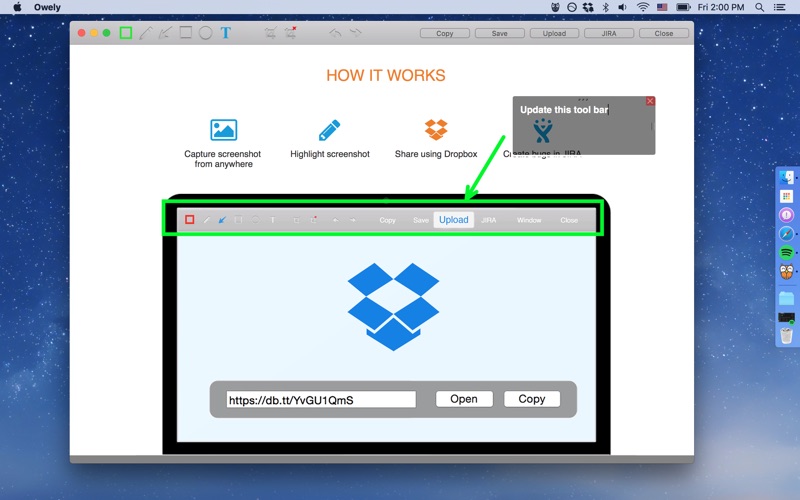Click the JIRA button in toolbar

pos(609,33)
